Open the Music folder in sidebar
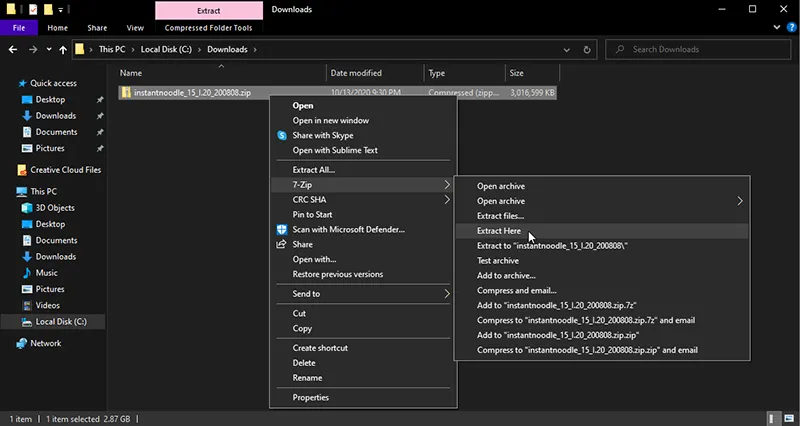The image size is (800, 426). coord(47,272)
